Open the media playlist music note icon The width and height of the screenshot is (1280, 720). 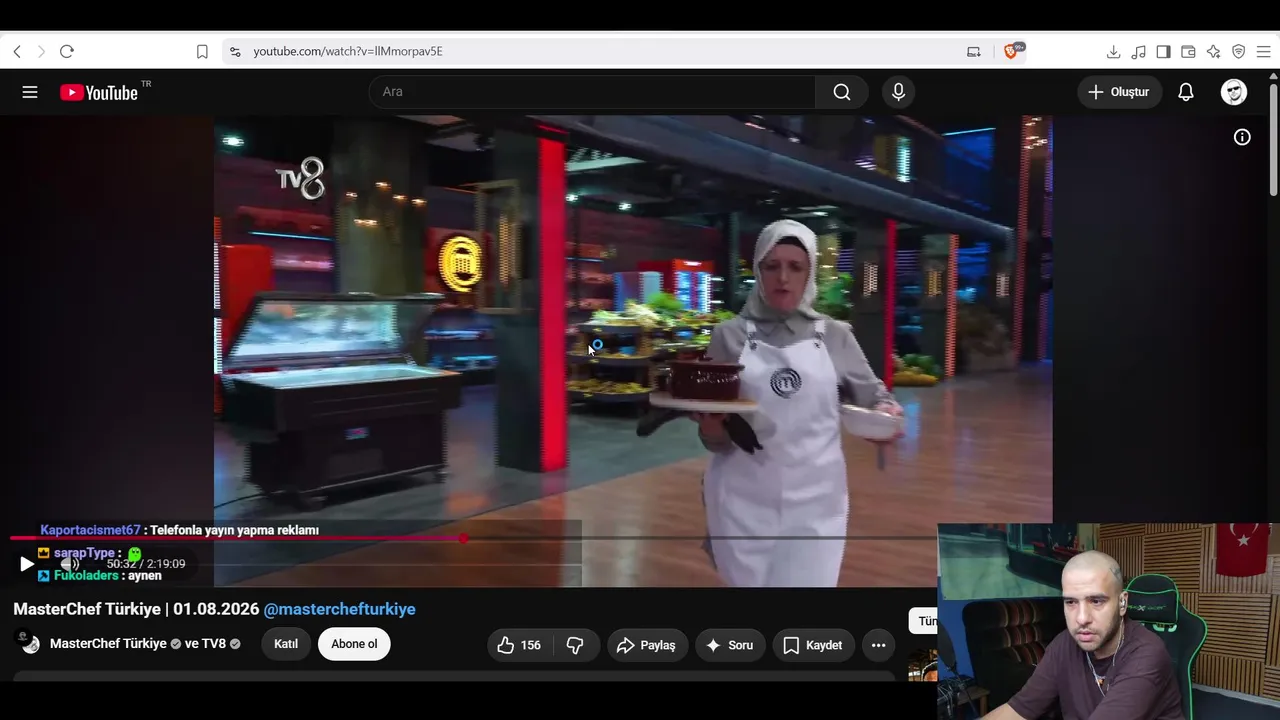[x=1138, y=52]
